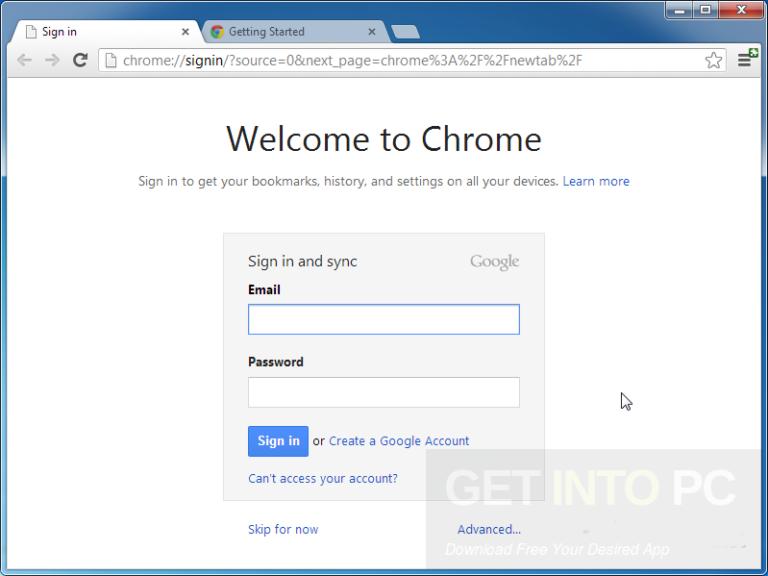Click the browser back arrow

point(24,60)
